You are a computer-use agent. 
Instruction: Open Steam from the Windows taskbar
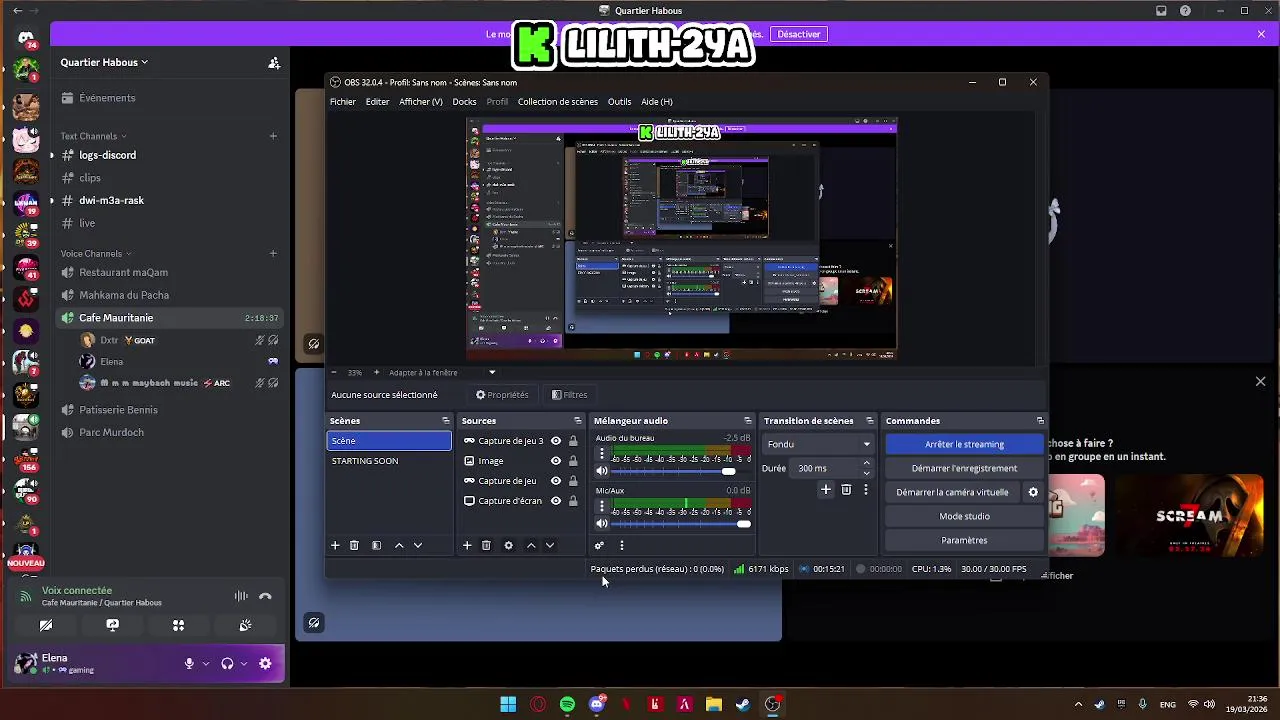point(743,704)
